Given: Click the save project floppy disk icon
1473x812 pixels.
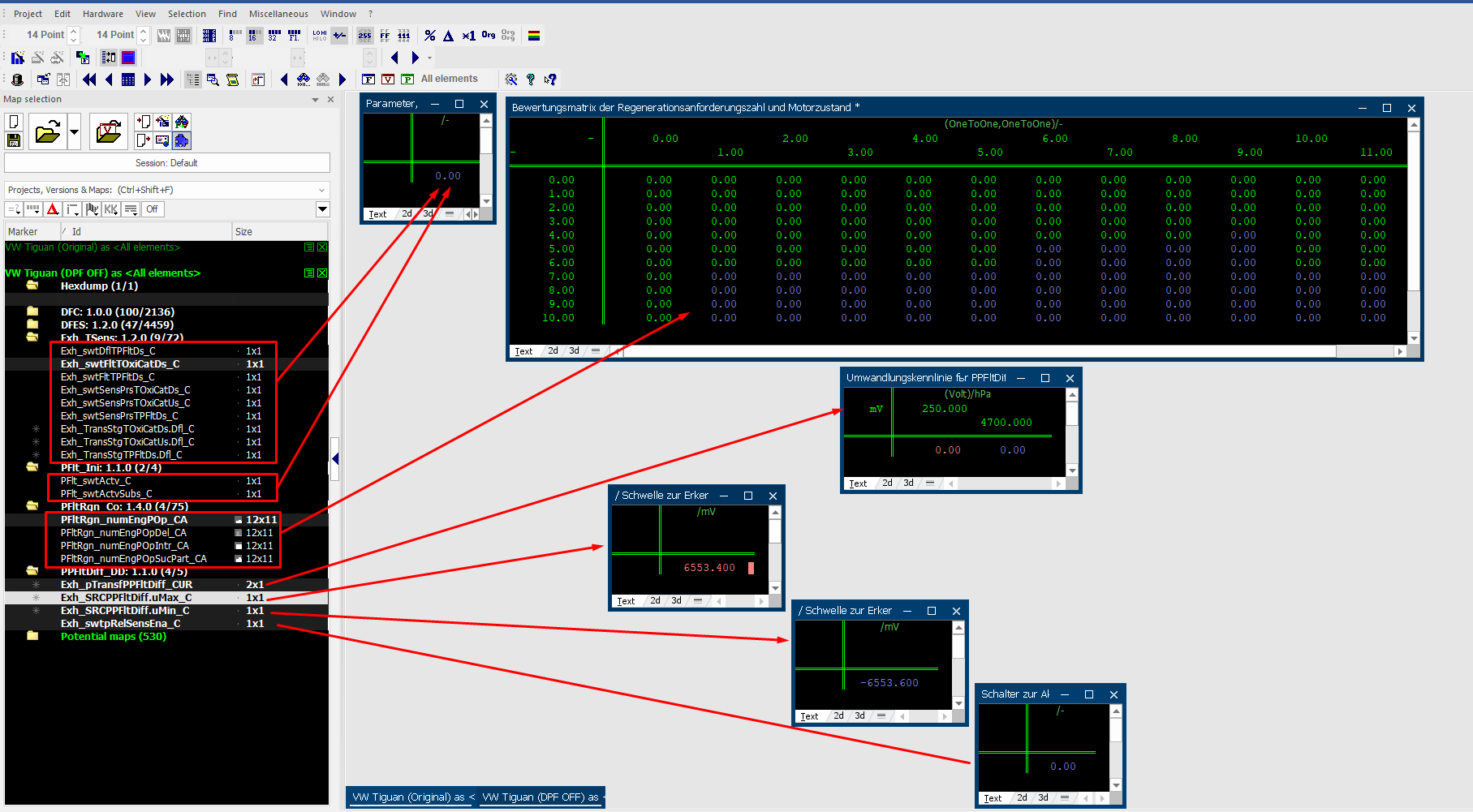Looking at the screenshot, I should [x=14, y=140].
